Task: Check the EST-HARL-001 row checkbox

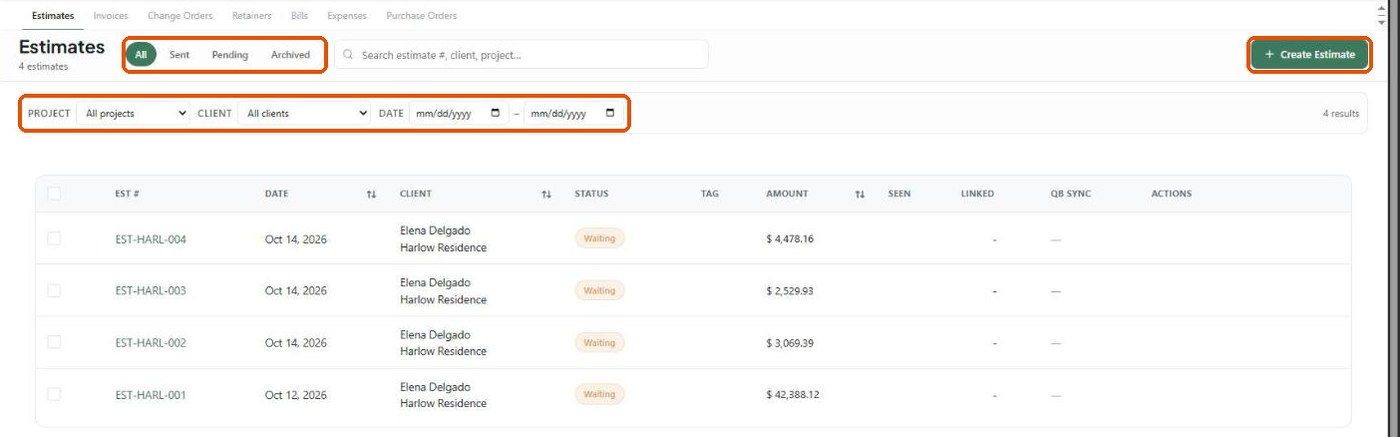Action: (x=54, y=394)
